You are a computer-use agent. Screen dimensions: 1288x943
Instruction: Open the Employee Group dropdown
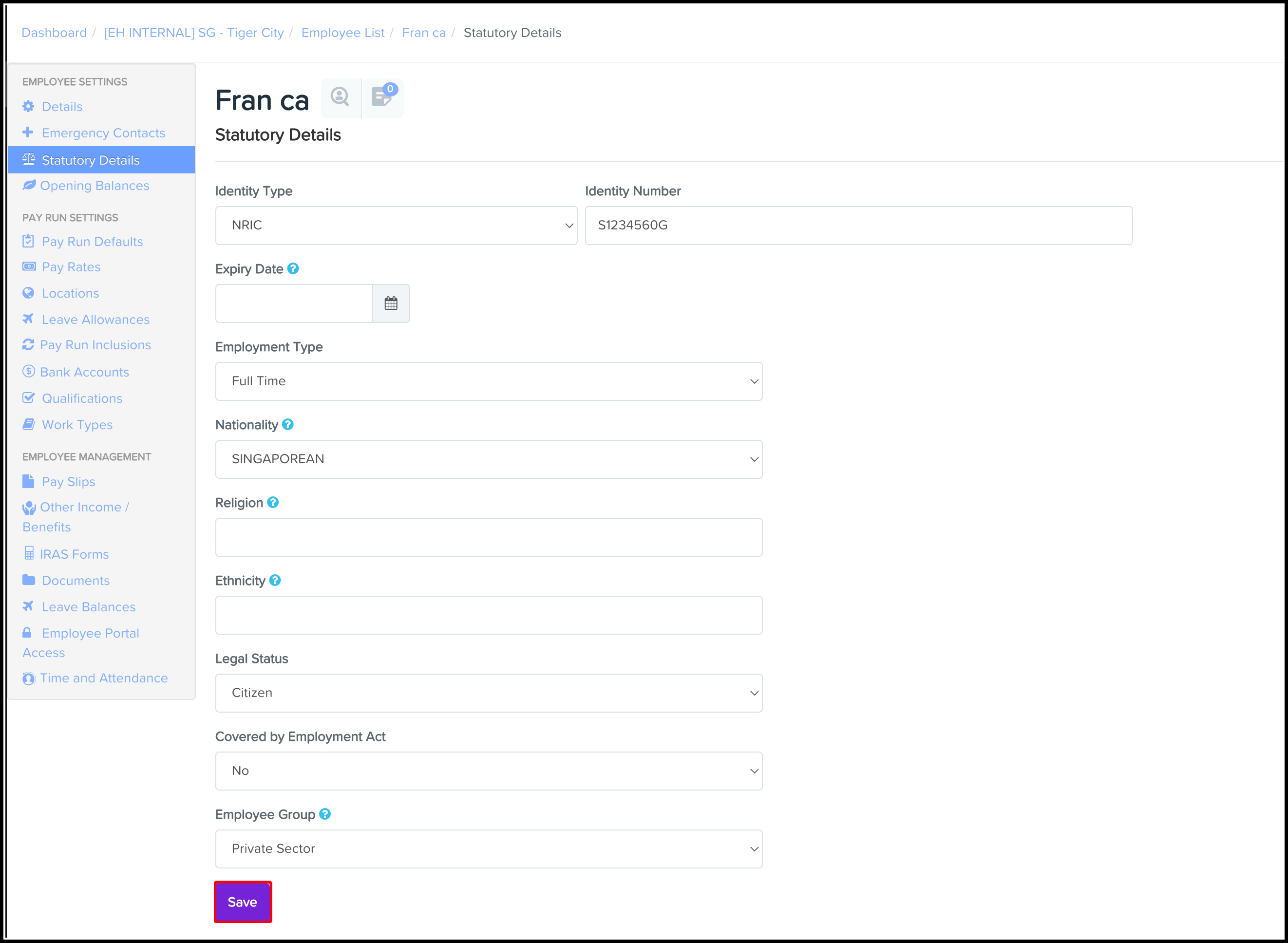click(x=489, y=849)
